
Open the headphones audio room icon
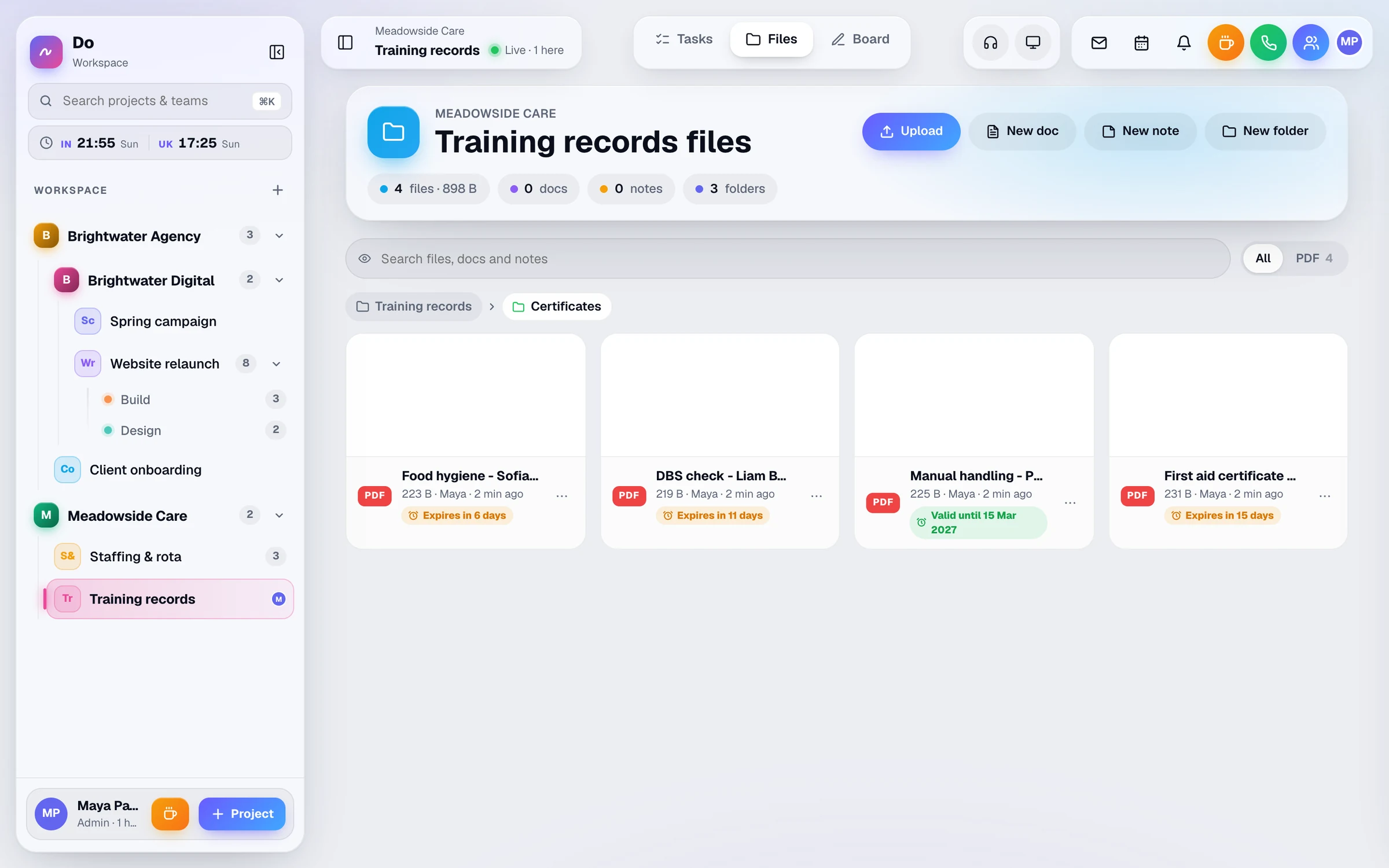(x=990, y=42)
